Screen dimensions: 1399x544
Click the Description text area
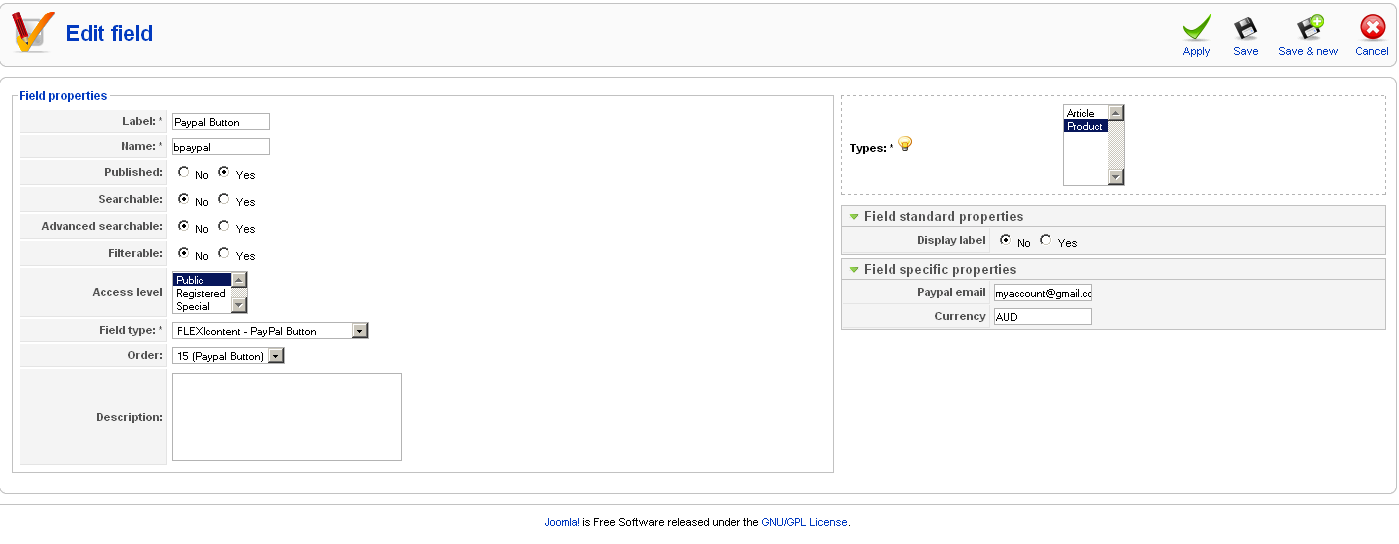coord(287,417)
